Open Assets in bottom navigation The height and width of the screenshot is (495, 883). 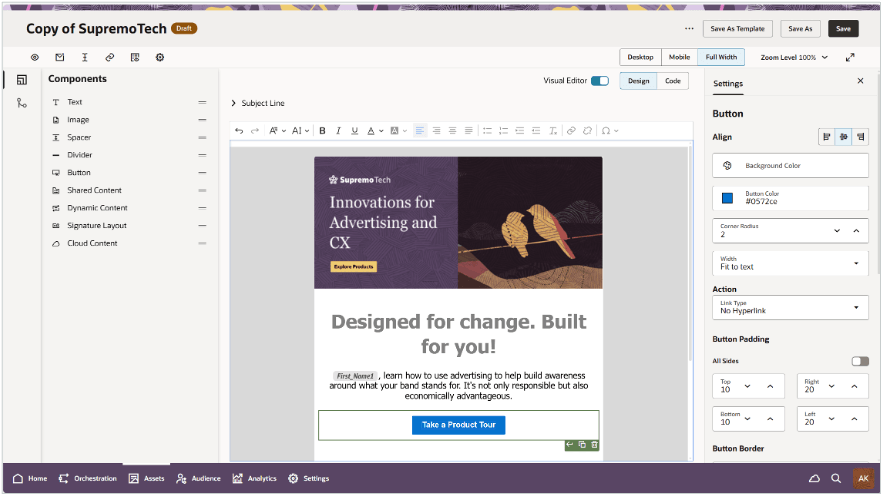click(146, 479)
